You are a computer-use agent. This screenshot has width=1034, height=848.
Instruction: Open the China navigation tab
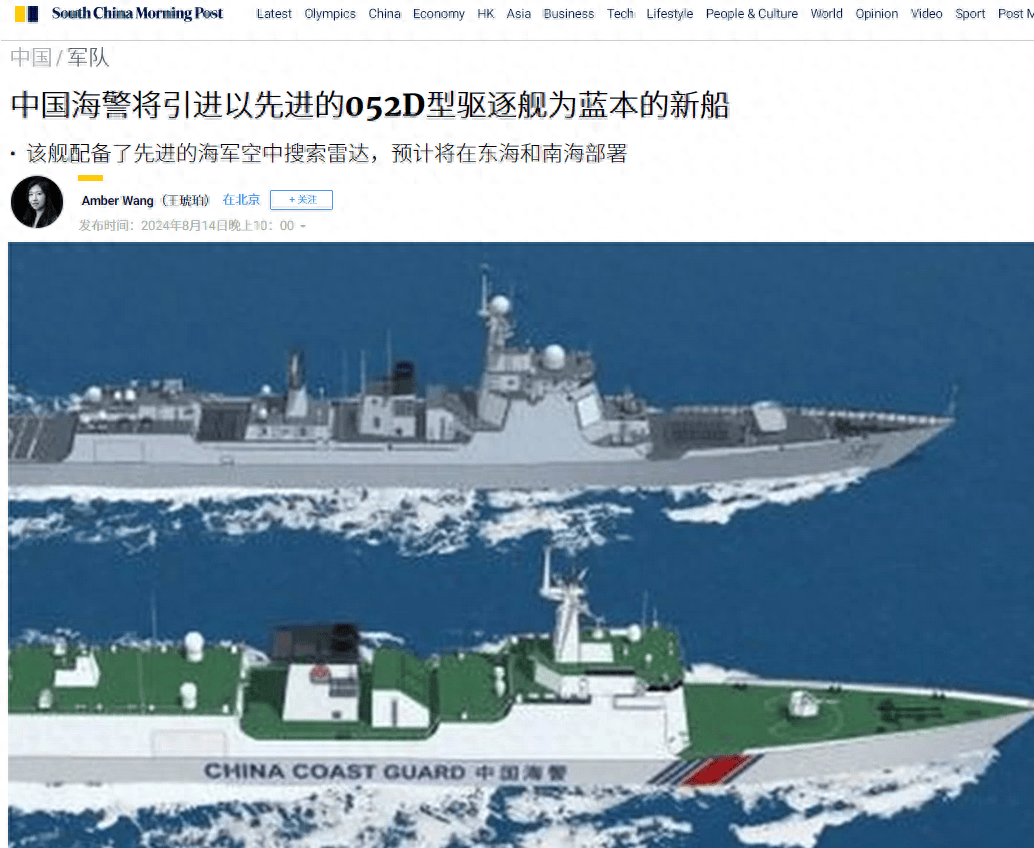[x=384, y=14]
